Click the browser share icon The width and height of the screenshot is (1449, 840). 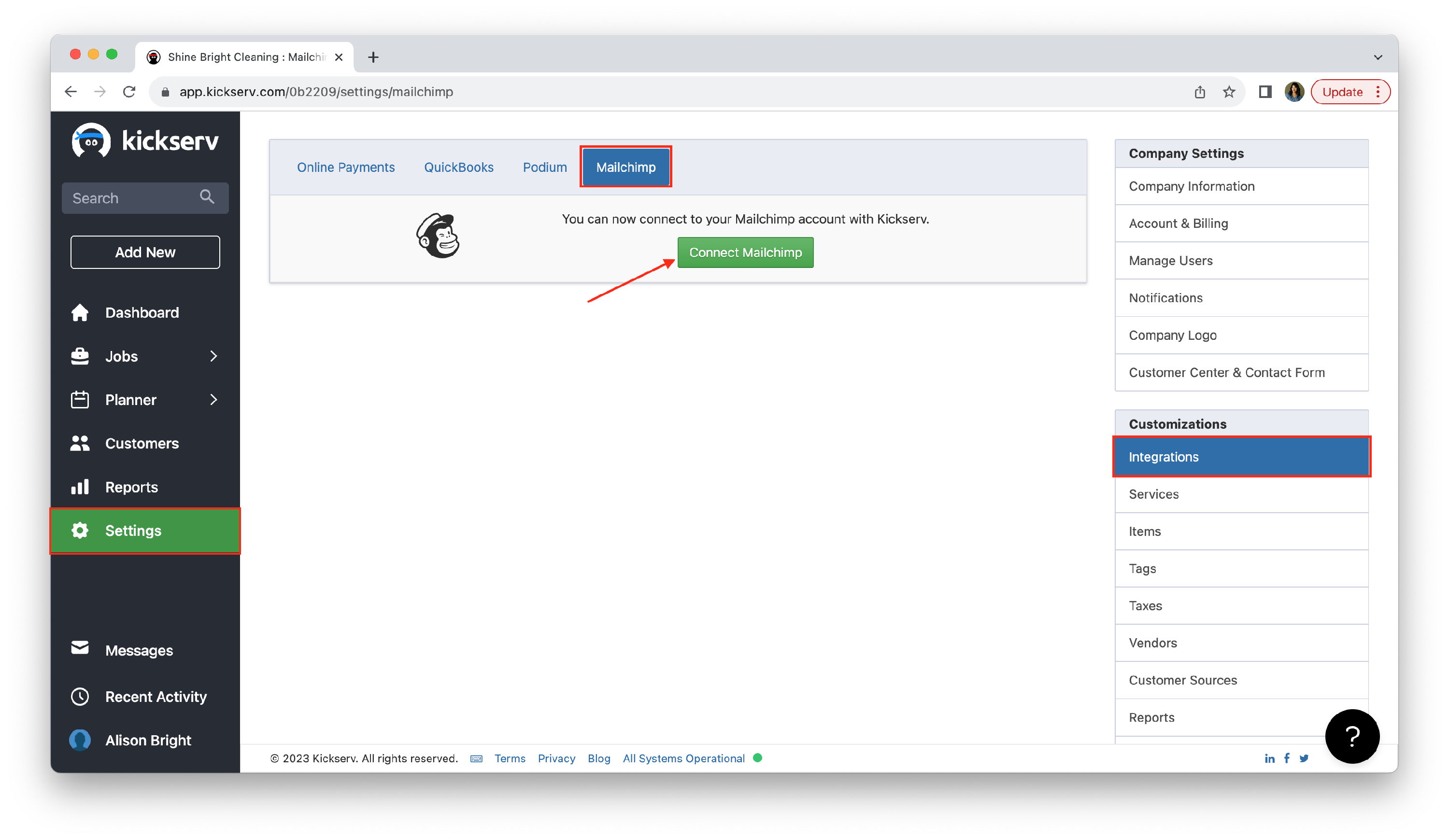point(1199,92)
